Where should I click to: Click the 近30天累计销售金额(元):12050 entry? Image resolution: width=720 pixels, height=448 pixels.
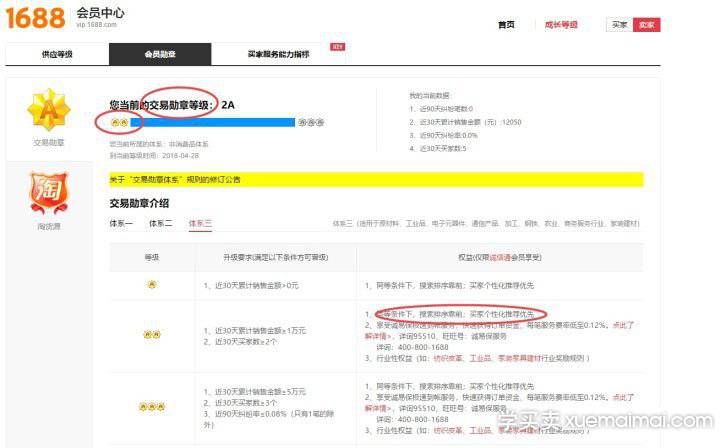(466, 122)
